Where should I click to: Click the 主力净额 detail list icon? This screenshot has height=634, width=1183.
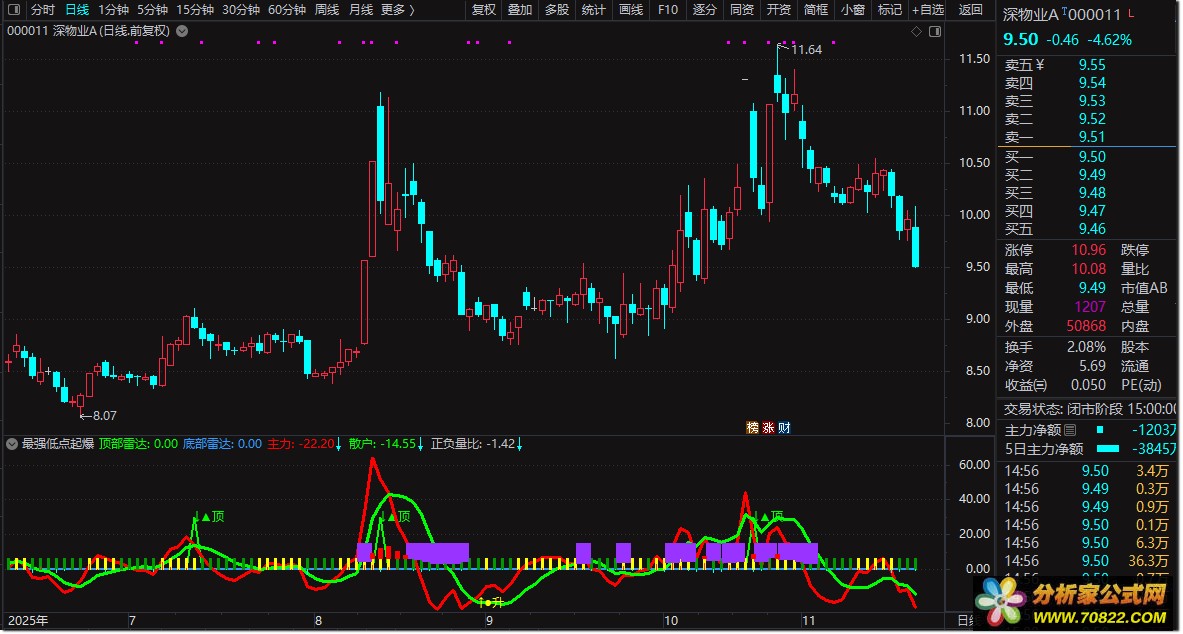point(1070,430)
